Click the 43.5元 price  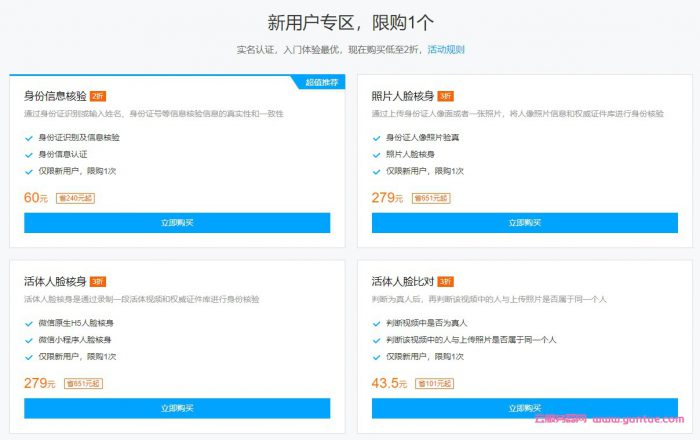391,383
